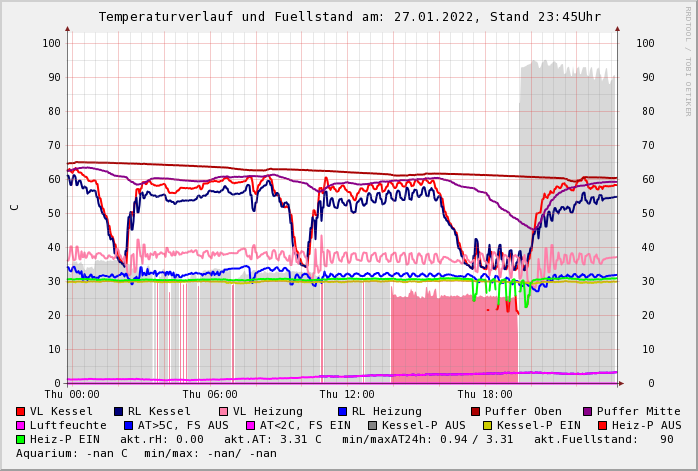Click the Puffer Oben legend color box
Screen dimensions: 698x471
pyautogui.click(x=476, y=411)
